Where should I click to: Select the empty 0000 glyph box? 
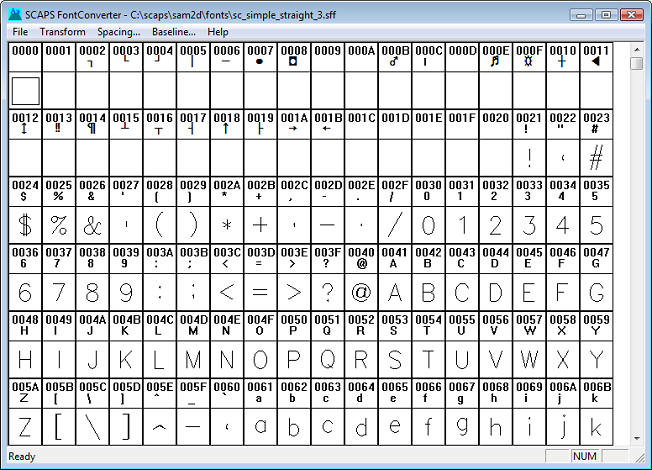coord(25,91)
